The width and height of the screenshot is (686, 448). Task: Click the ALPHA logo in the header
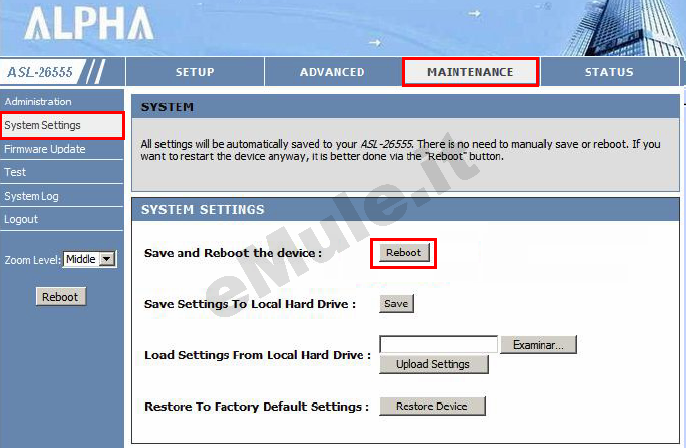(89, 24)
